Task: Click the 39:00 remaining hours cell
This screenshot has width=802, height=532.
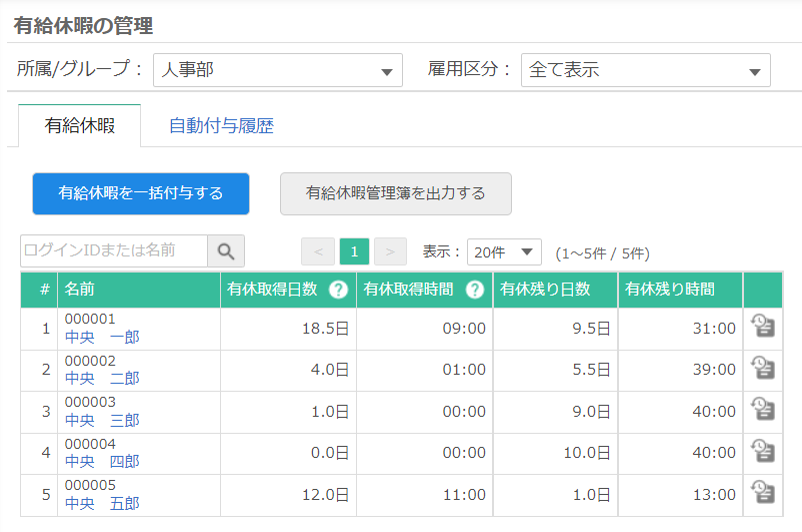Action: (680, 370)
